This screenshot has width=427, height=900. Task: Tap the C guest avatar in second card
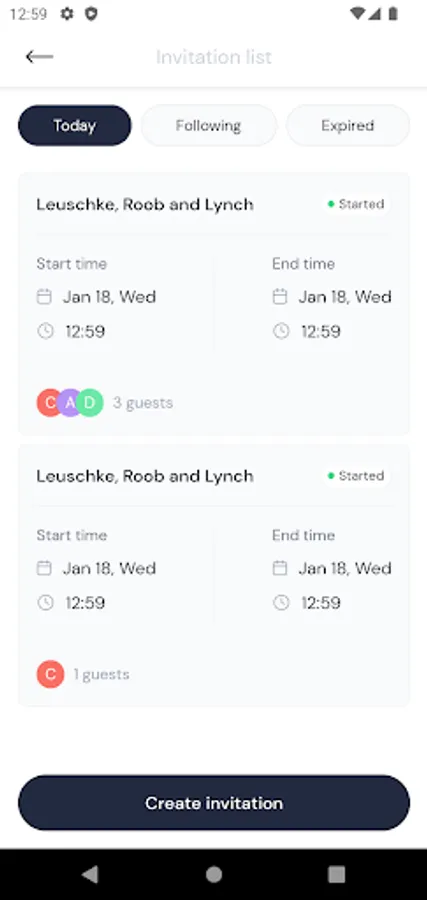coord(51,674)
